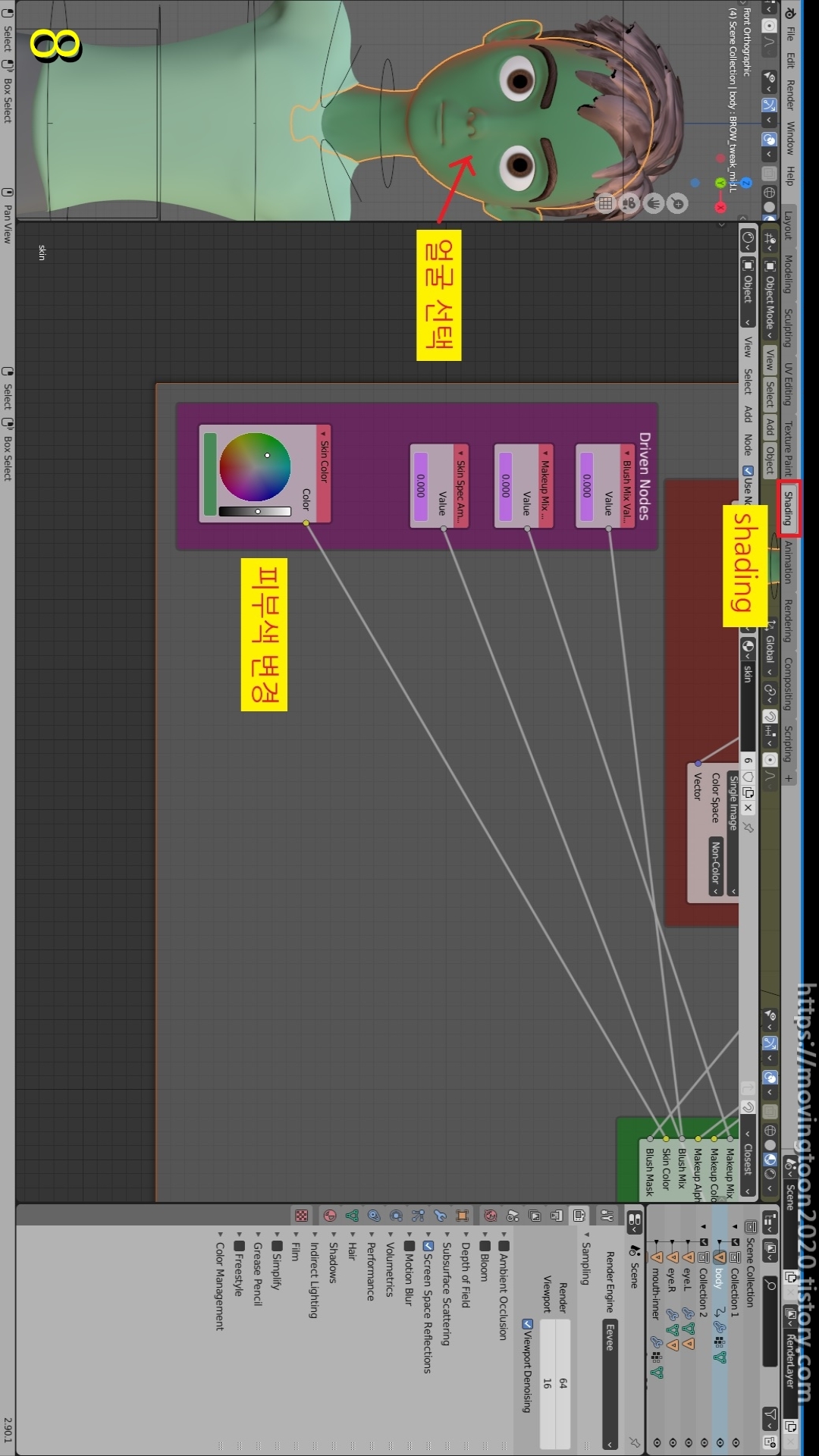Open the World properties tab icon
819x1456 pixels.
pyautogui.click(x=491, y=1216)
